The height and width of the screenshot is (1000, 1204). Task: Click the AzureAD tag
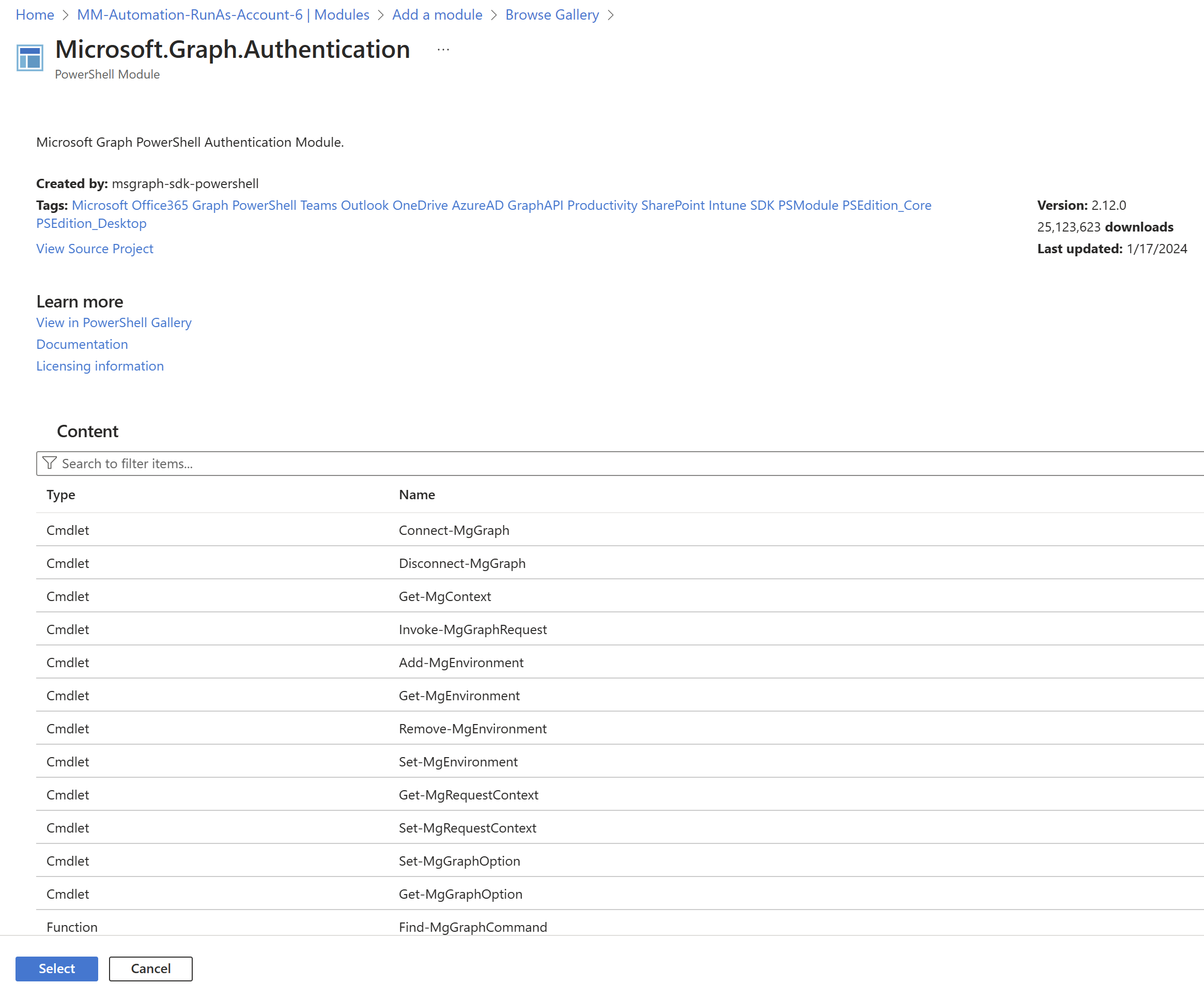pyautogui.click(x=477, y=205)
